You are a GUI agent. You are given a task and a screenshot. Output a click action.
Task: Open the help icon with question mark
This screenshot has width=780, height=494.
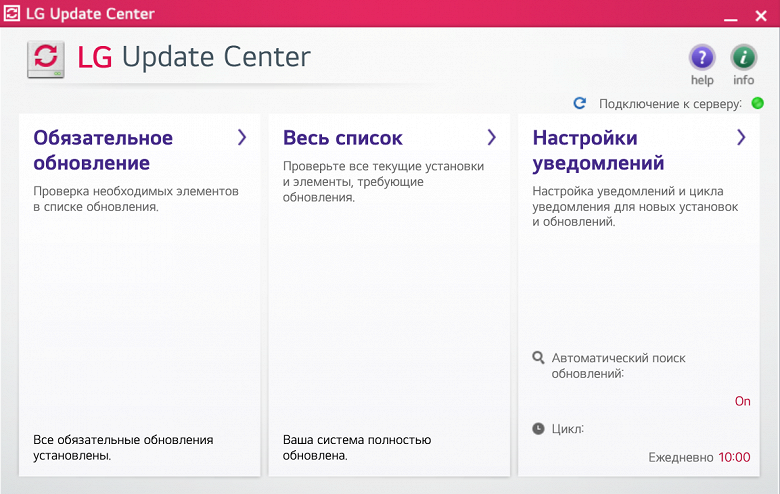point(702,58)
